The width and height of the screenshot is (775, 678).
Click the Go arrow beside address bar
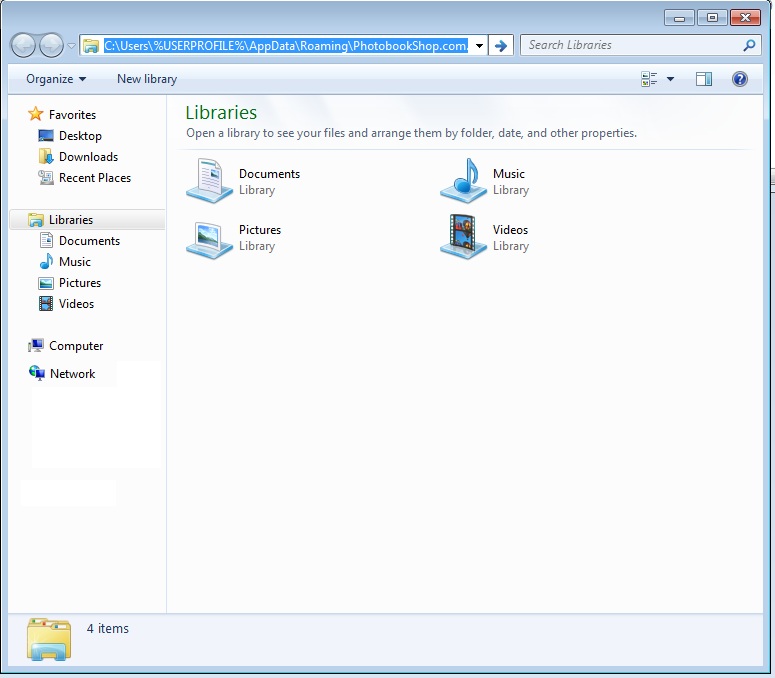tap(501, 45)
